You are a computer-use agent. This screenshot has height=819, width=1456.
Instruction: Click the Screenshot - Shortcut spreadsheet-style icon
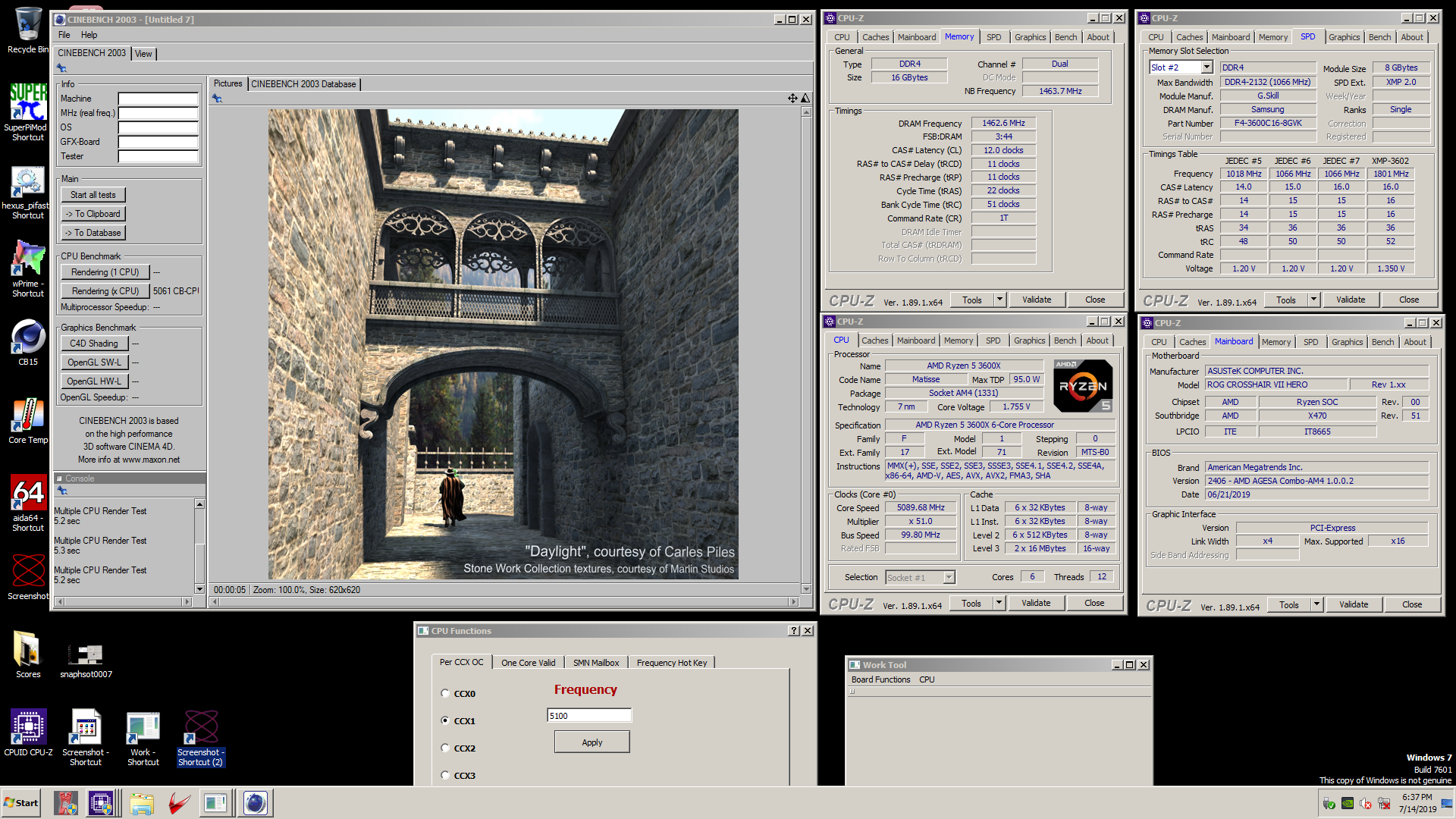tap(86, 738)
